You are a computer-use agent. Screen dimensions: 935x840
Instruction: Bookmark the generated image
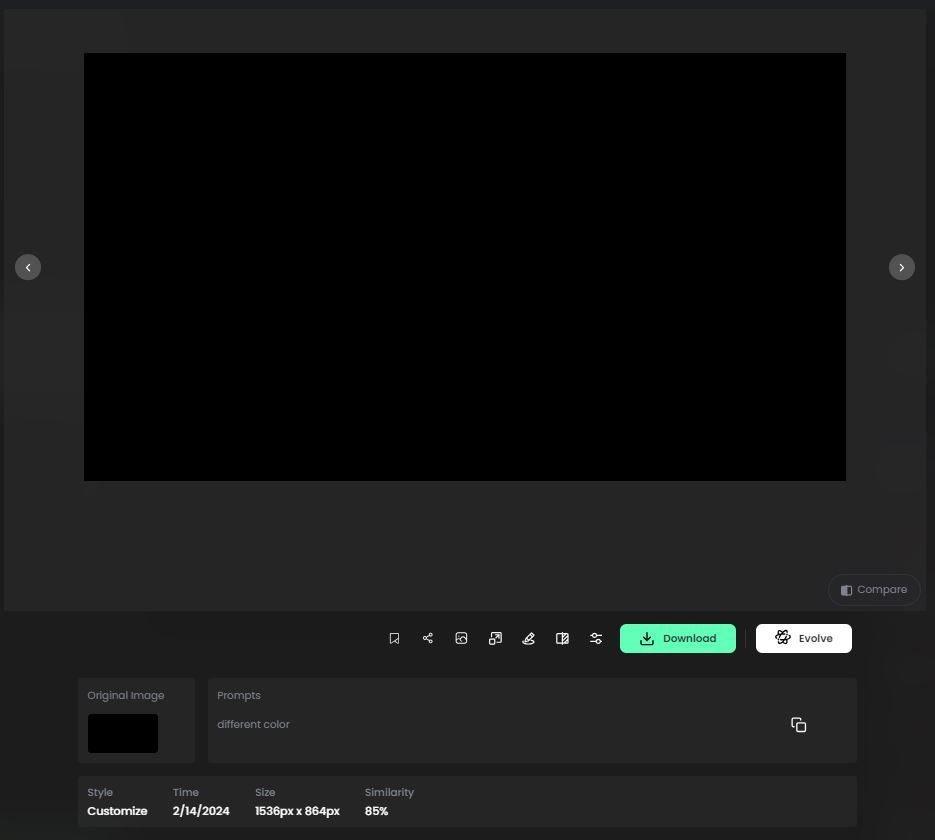394,638
